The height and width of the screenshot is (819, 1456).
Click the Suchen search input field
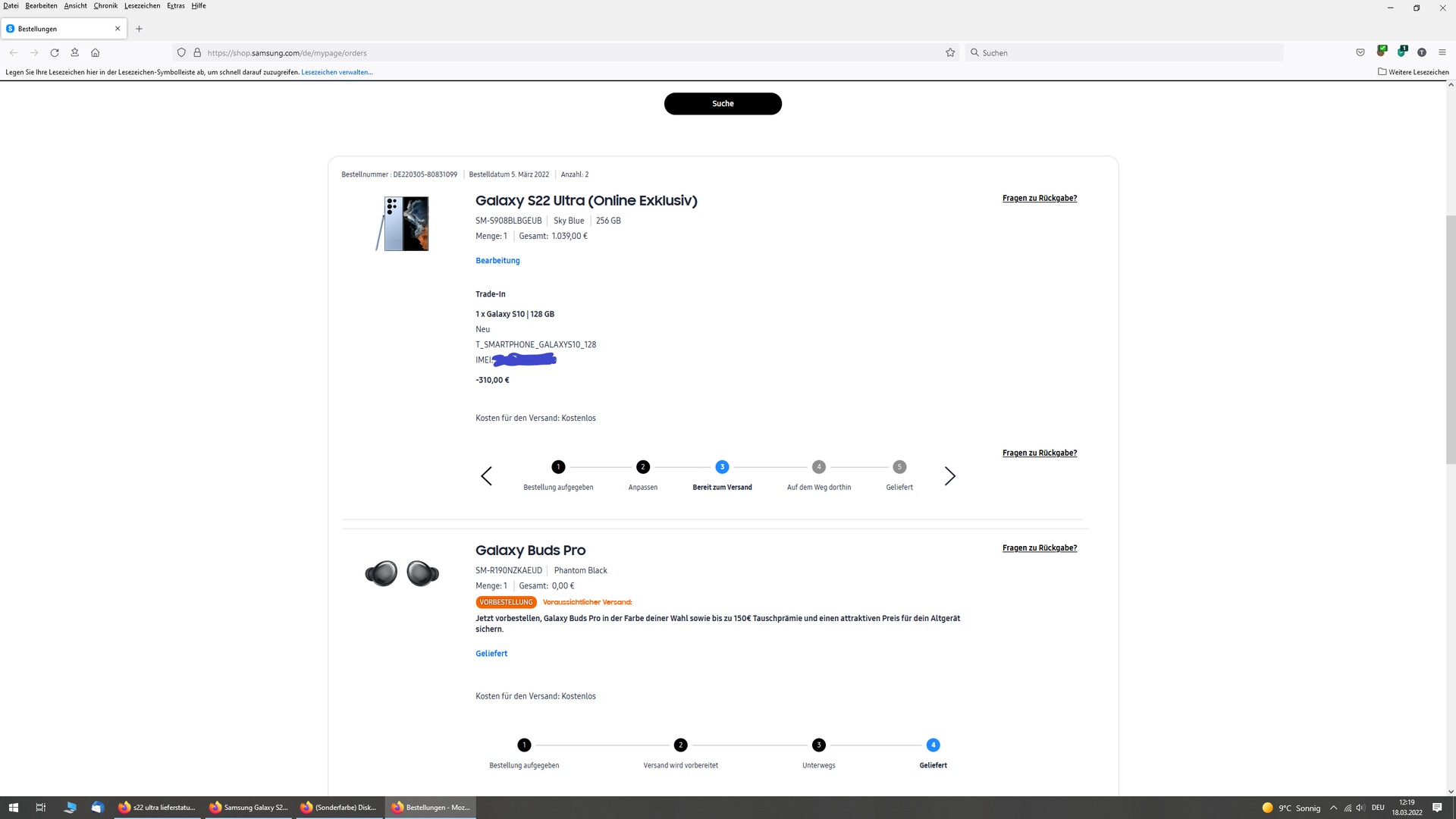tap(1126, 53)
